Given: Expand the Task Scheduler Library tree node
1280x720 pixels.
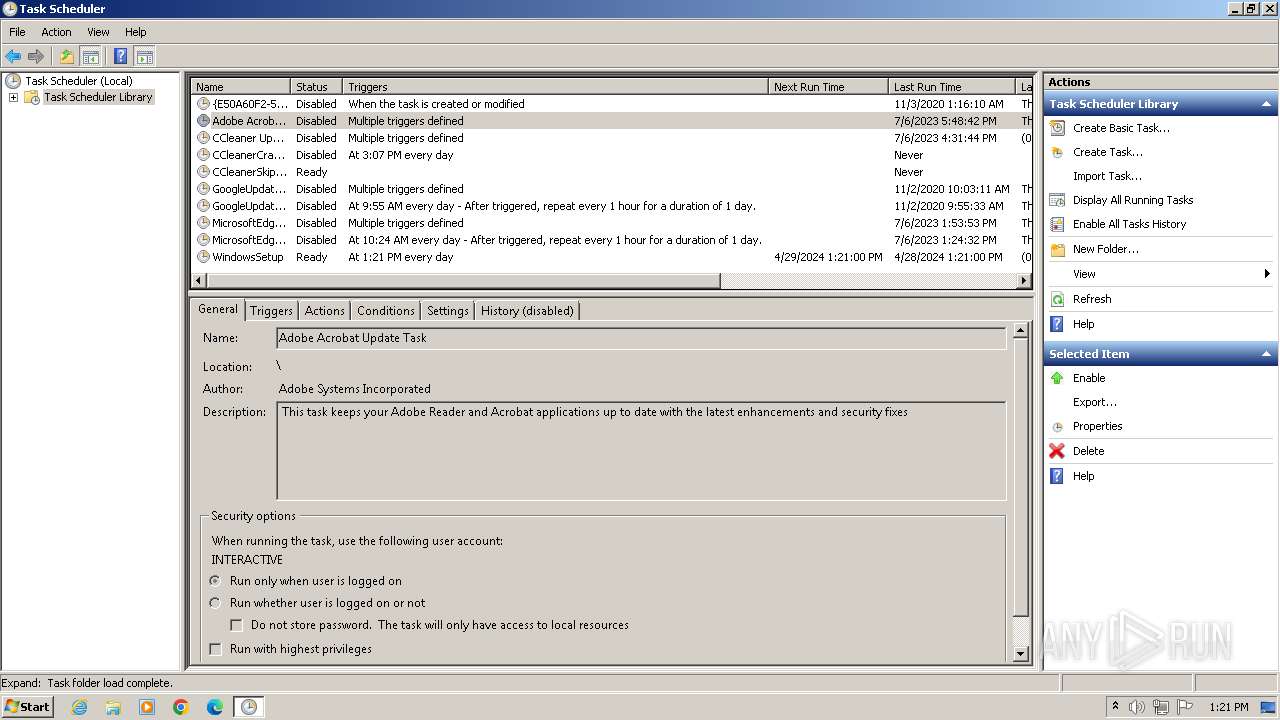Looking at the screenshot, I should (x=13, y=97).
